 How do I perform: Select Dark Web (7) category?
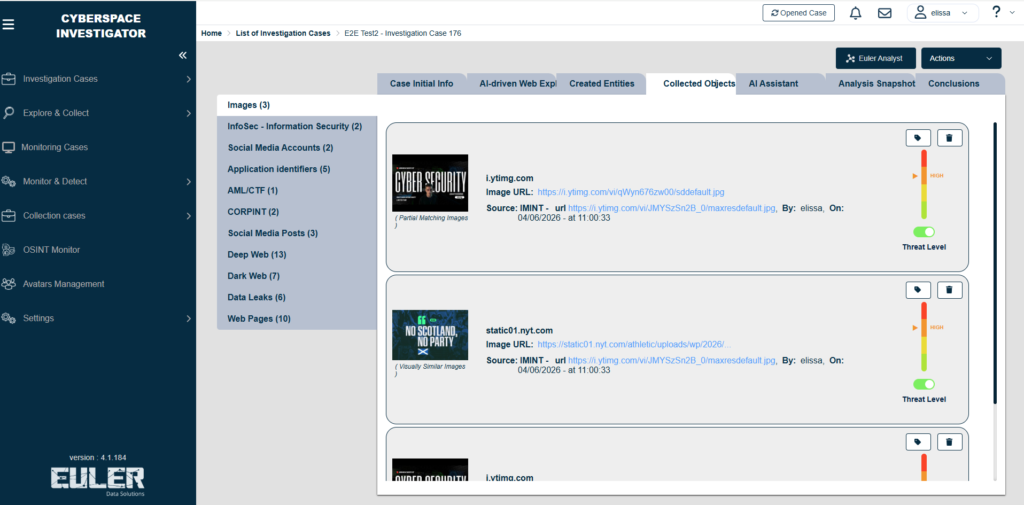(297, 276)
